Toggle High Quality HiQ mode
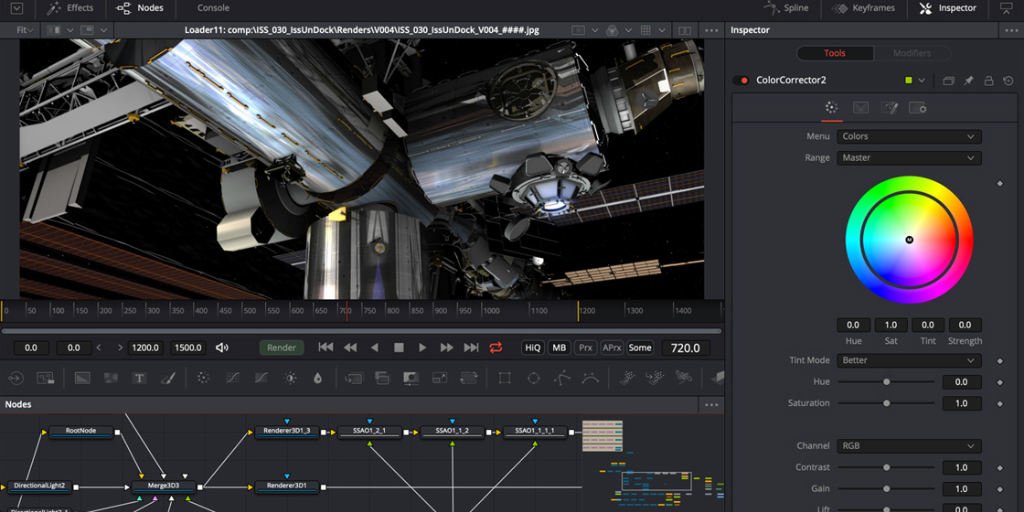The width and height of the screenshot is (1024, 512). (x=533, y=347)
